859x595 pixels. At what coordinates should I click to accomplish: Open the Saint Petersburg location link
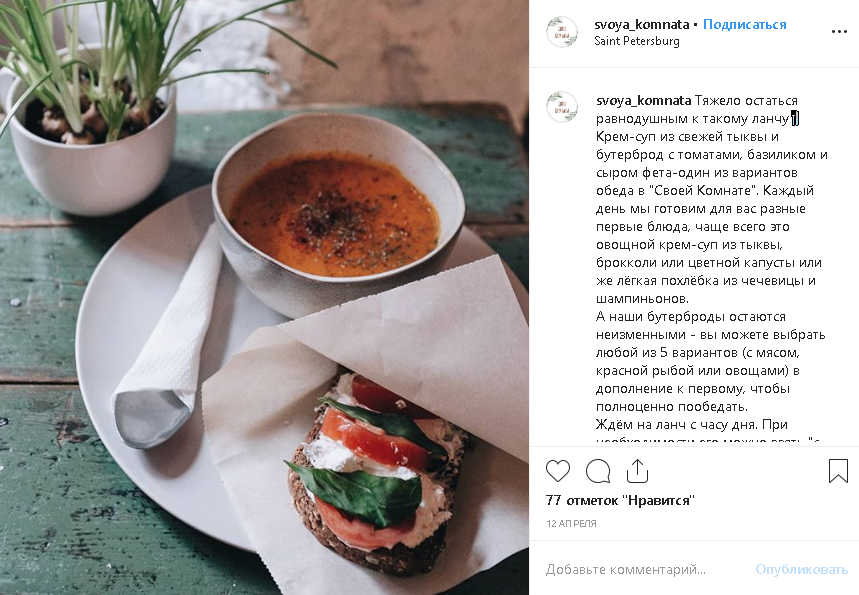637,41
